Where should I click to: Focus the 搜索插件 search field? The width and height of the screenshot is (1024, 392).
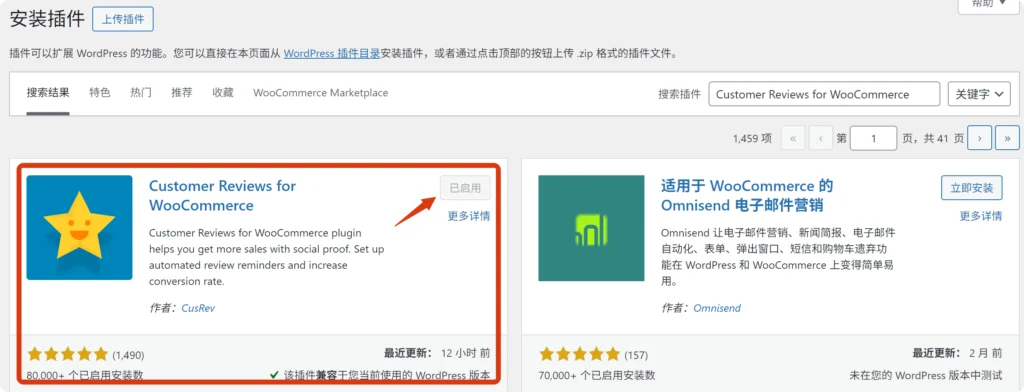click(x=824, y=94)
